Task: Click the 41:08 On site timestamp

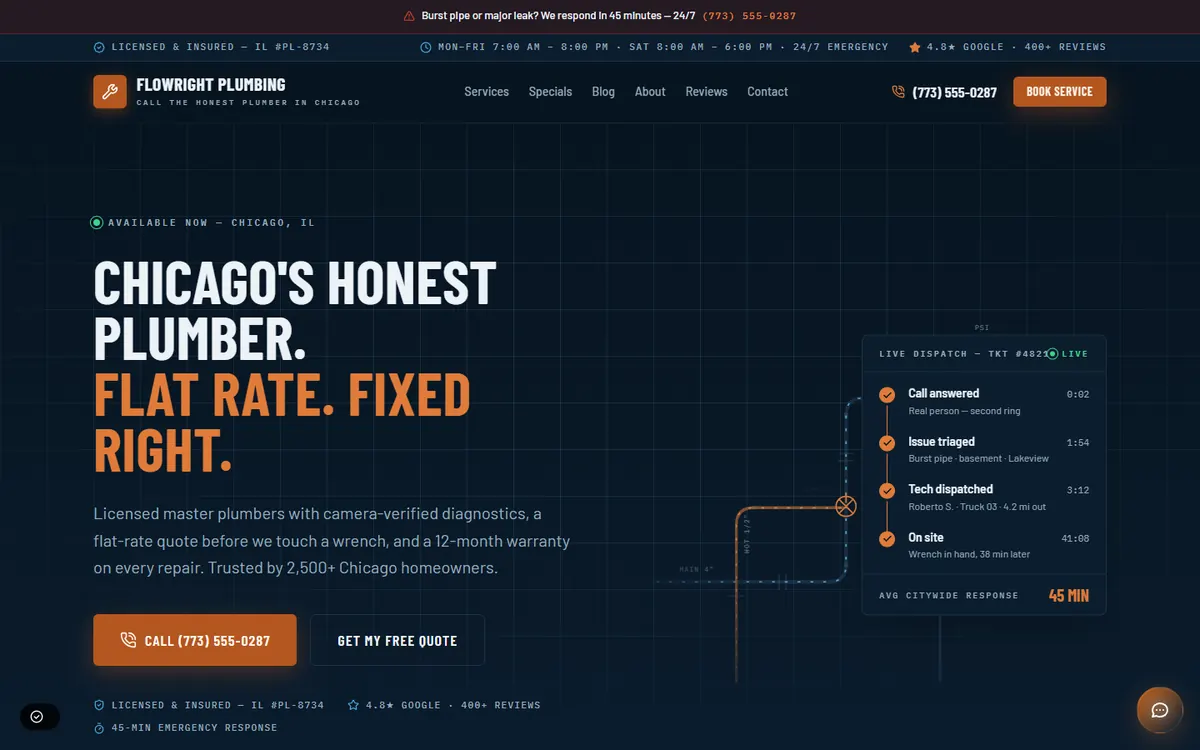Action: [1075, 539]
